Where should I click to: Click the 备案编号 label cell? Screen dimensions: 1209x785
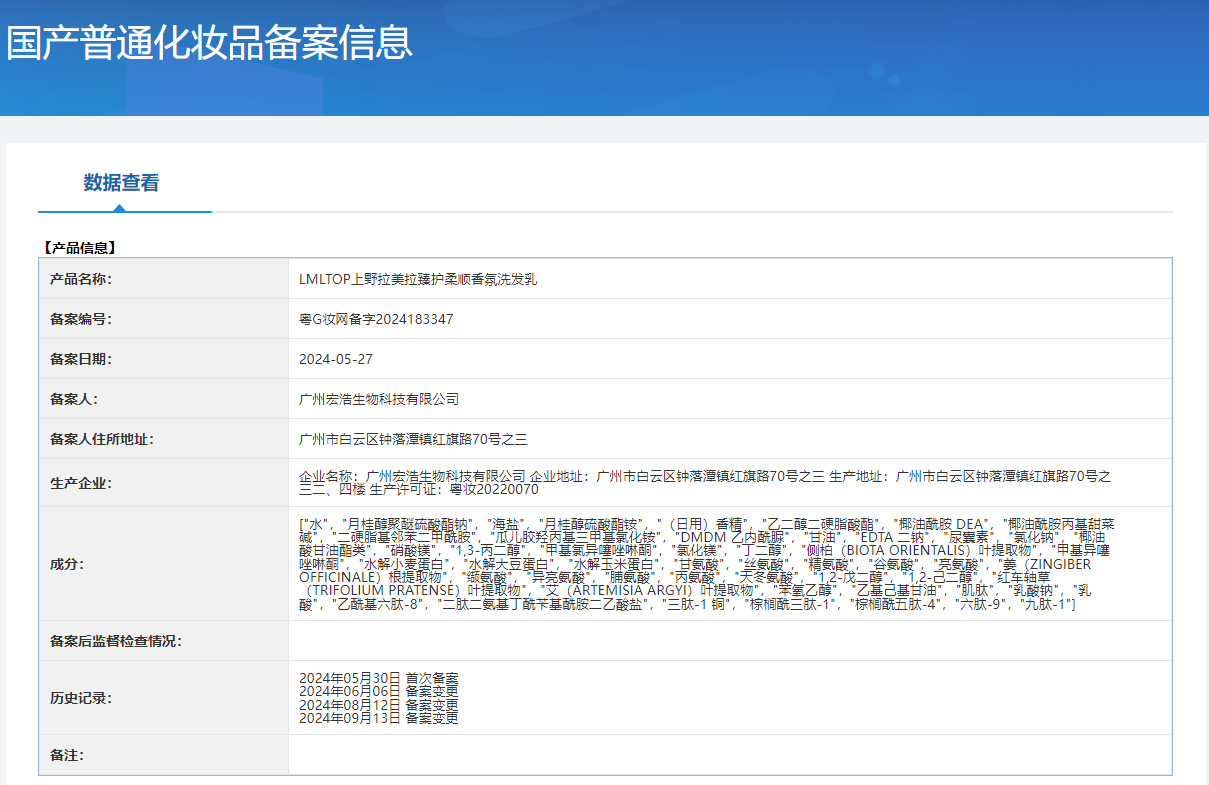164,319
